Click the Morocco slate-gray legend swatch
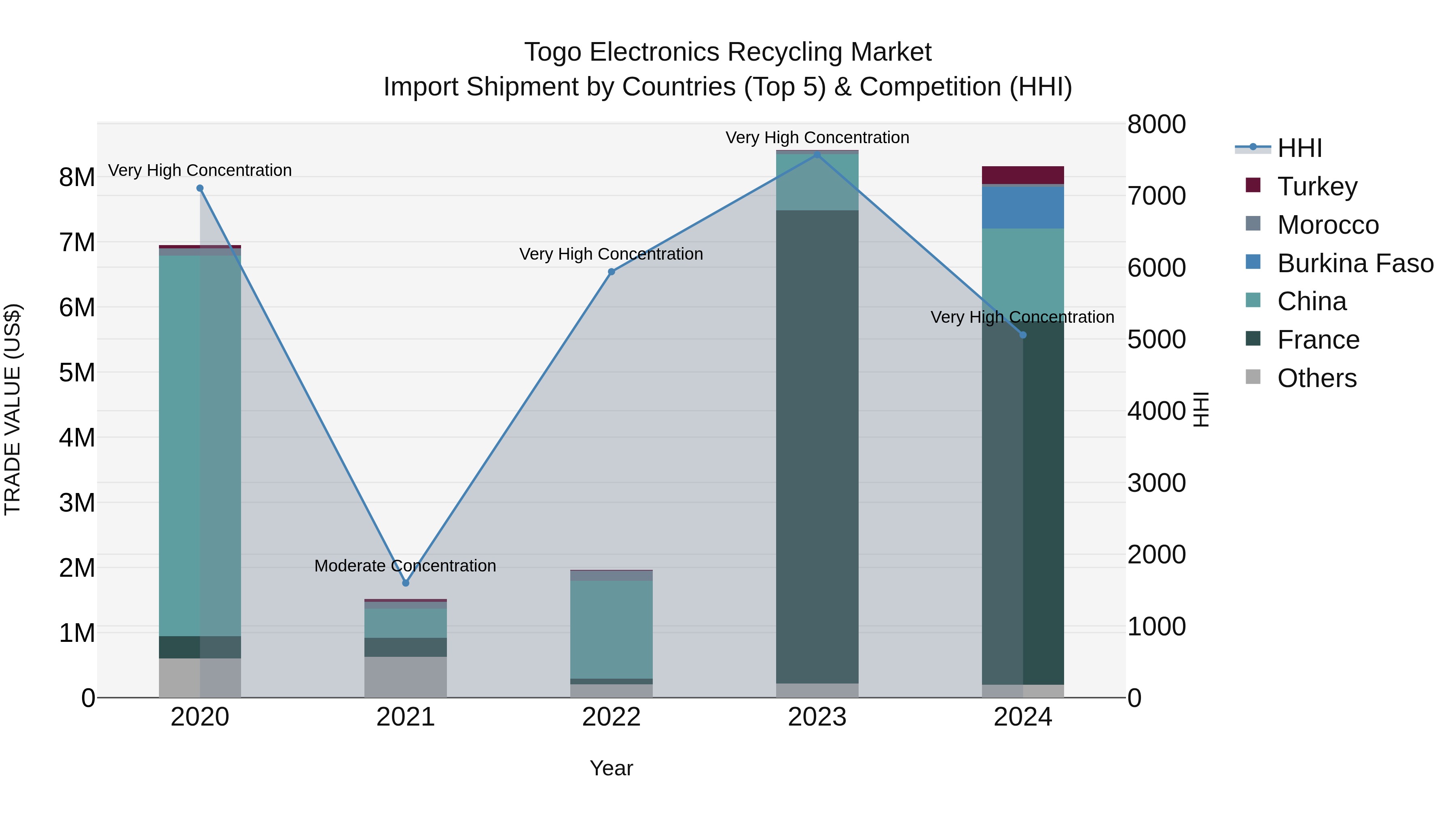This screenshot has width=1456, height=819. (x=1253, y=223)
